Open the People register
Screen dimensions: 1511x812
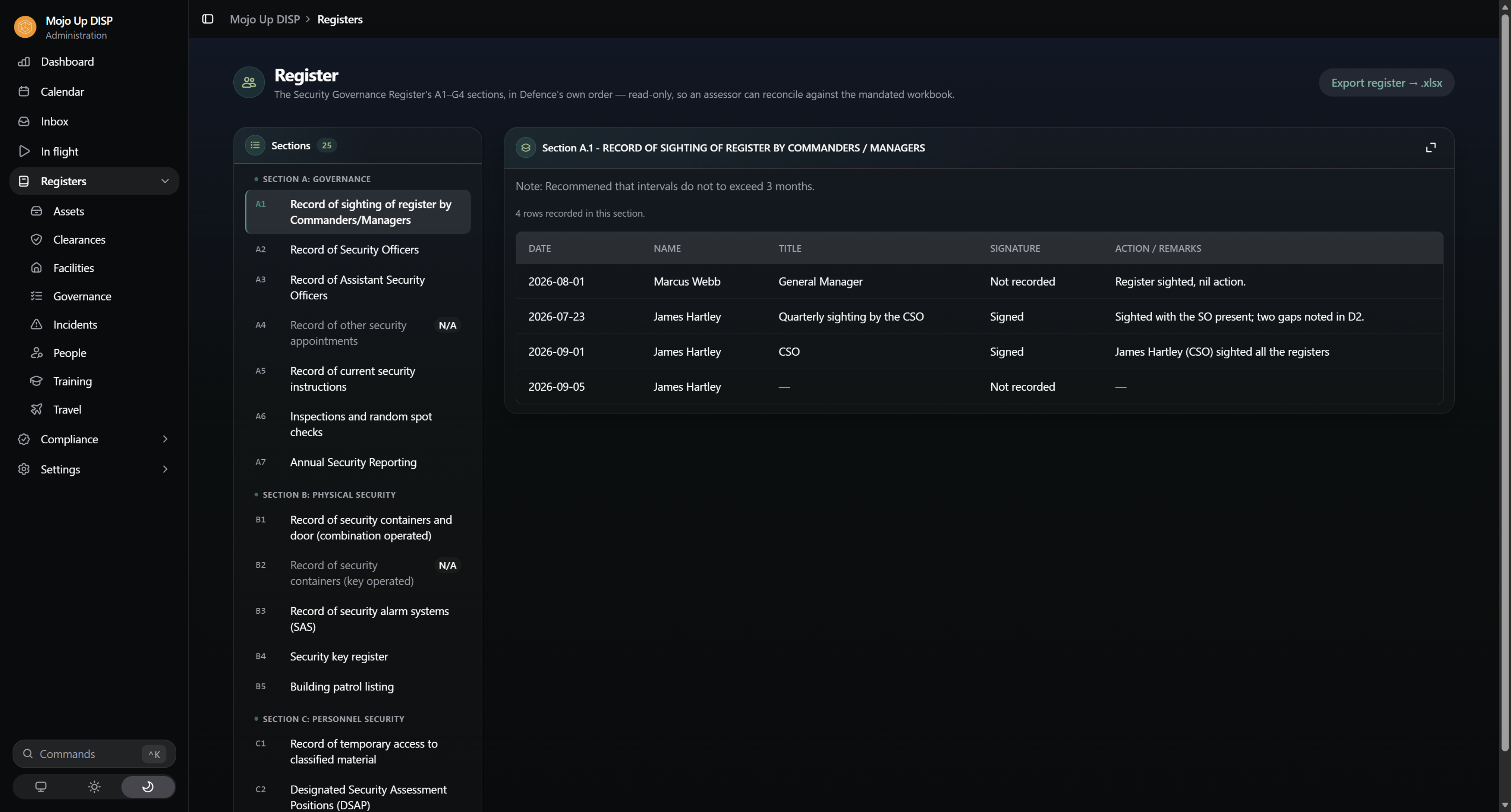coord(100,353)
